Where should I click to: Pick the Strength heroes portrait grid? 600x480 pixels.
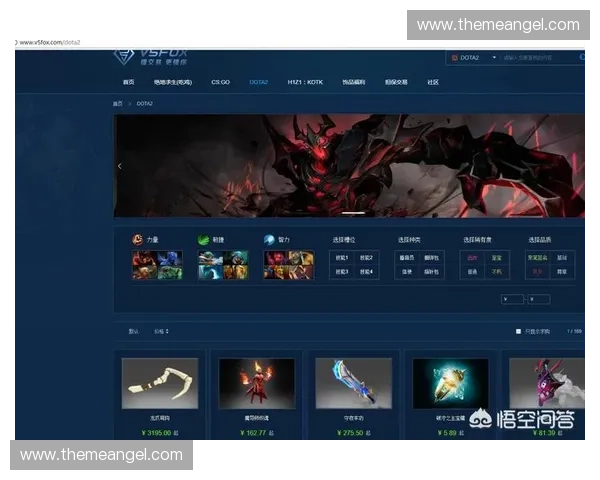pos(157,265)
